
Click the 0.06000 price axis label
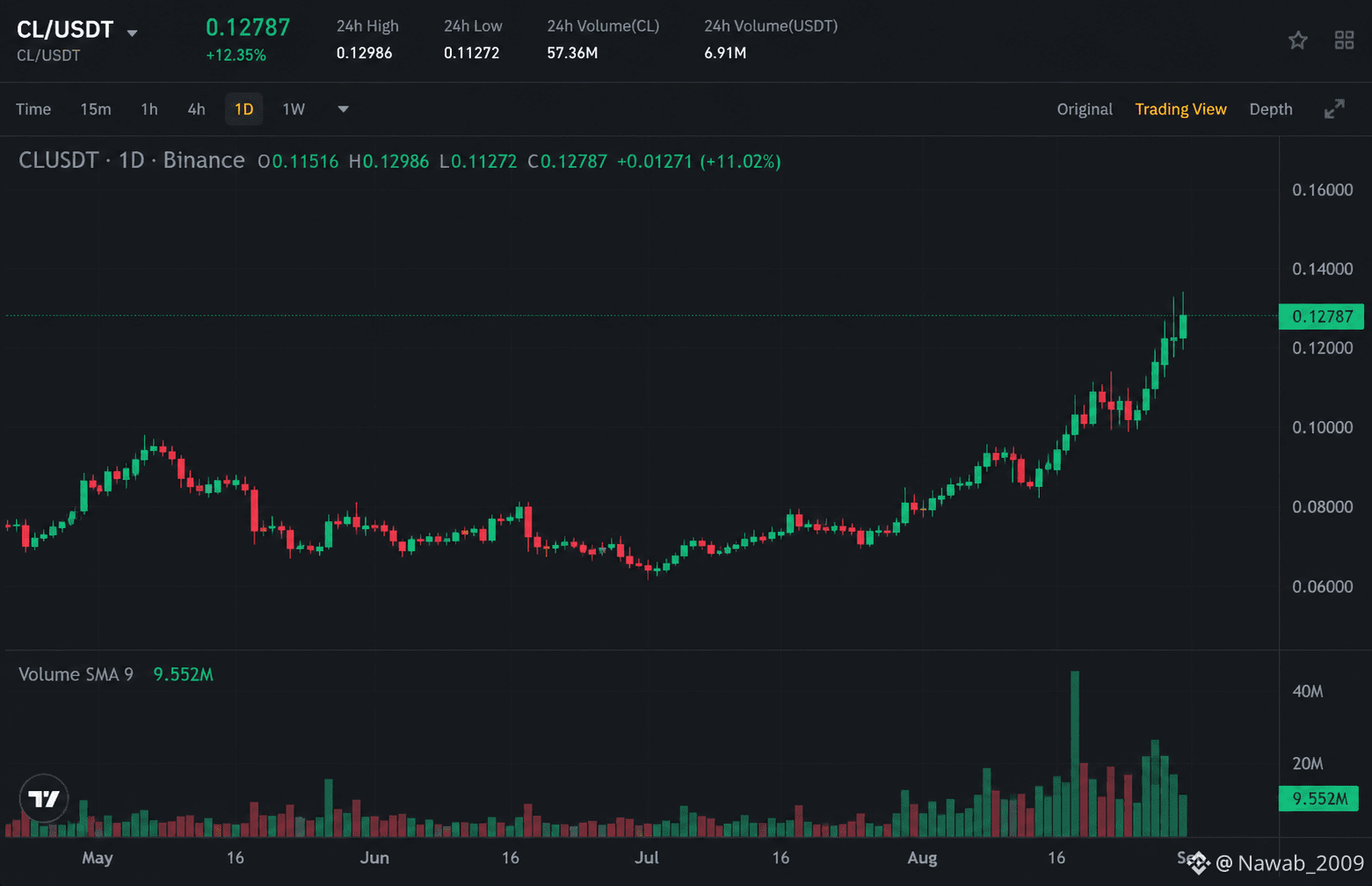(x=1322, y=586)
